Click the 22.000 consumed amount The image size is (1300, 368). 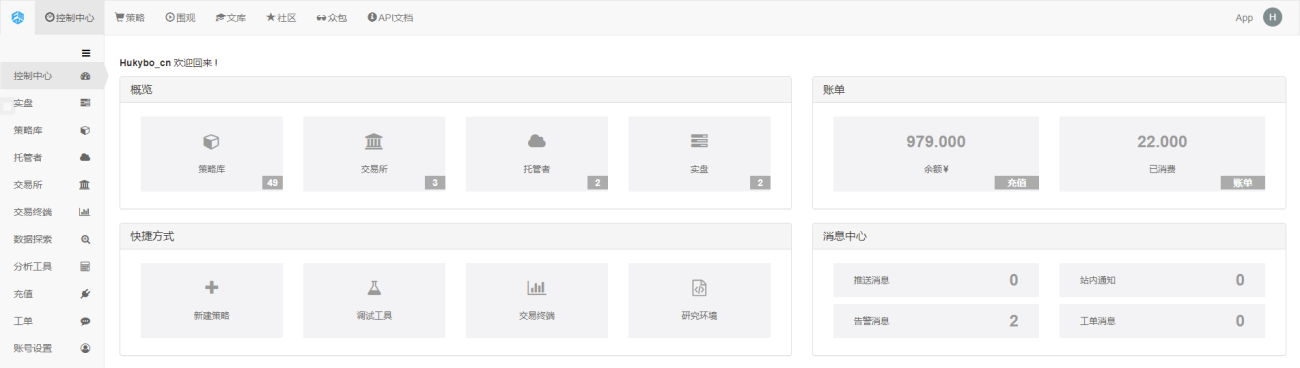1162,142
